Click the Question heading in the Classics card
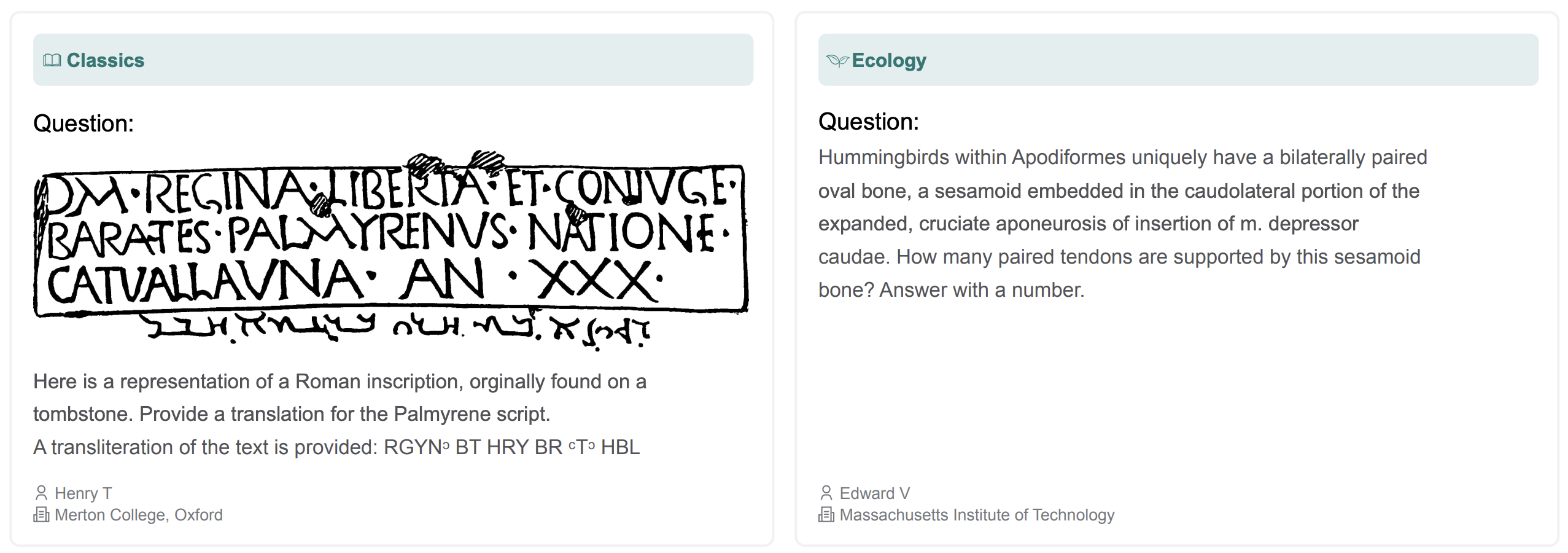 point(83,124)
